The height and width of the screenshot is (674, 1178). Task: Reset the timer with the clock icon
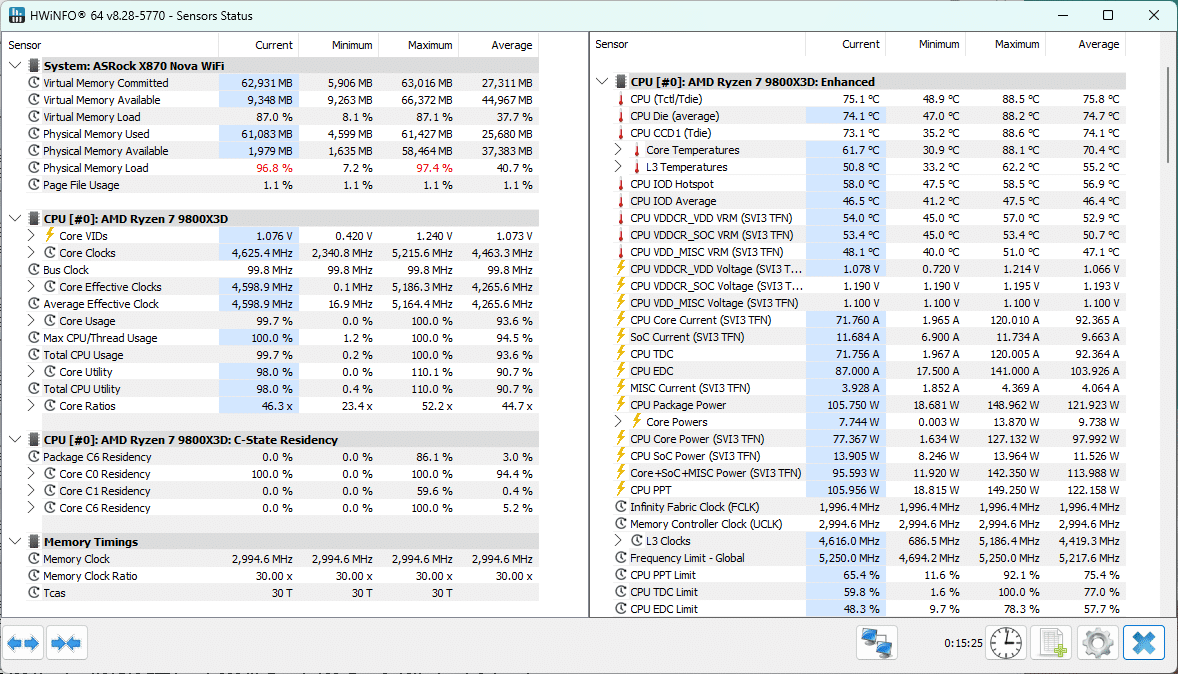click(x=1005, y=643)
